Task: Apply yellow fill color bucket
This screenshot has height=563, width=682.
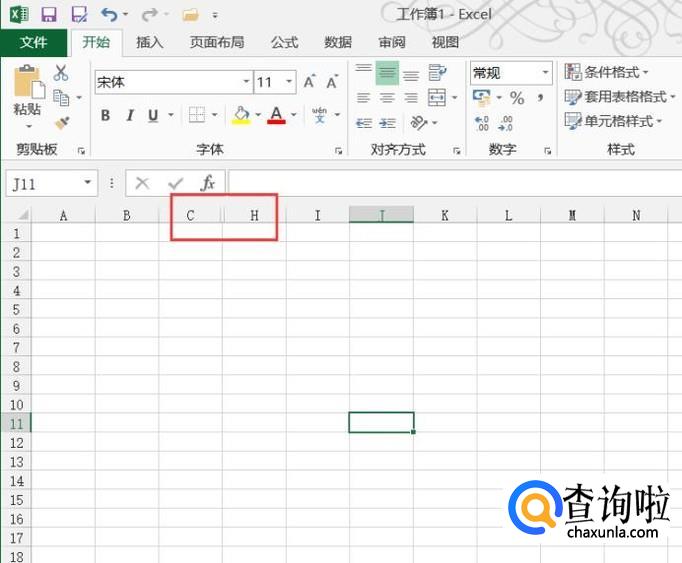Action: click(x=241, y=115)
